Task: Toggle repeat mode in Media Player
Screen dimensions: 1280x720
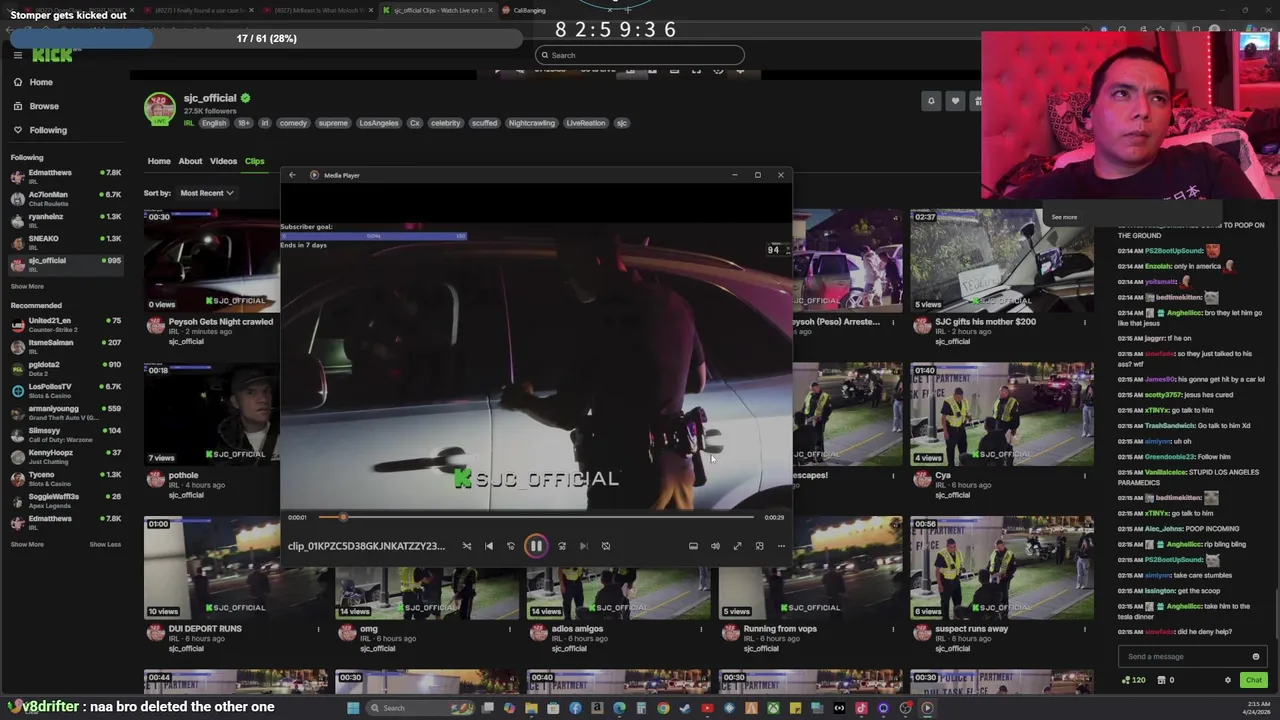Action: click(606, 546)
